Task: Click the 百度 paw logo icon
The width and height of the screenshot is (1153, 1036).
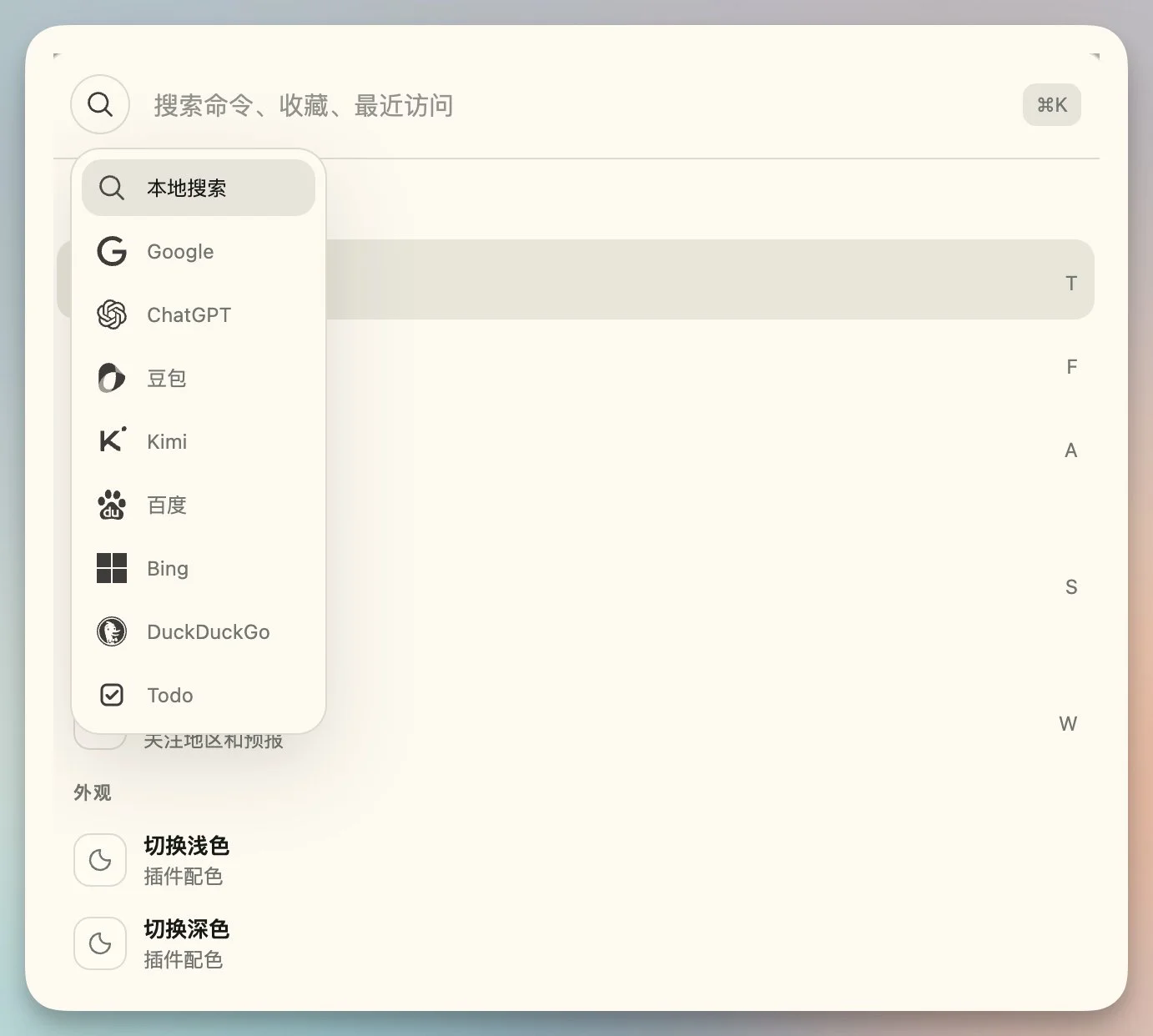Action: click(112, 505)
